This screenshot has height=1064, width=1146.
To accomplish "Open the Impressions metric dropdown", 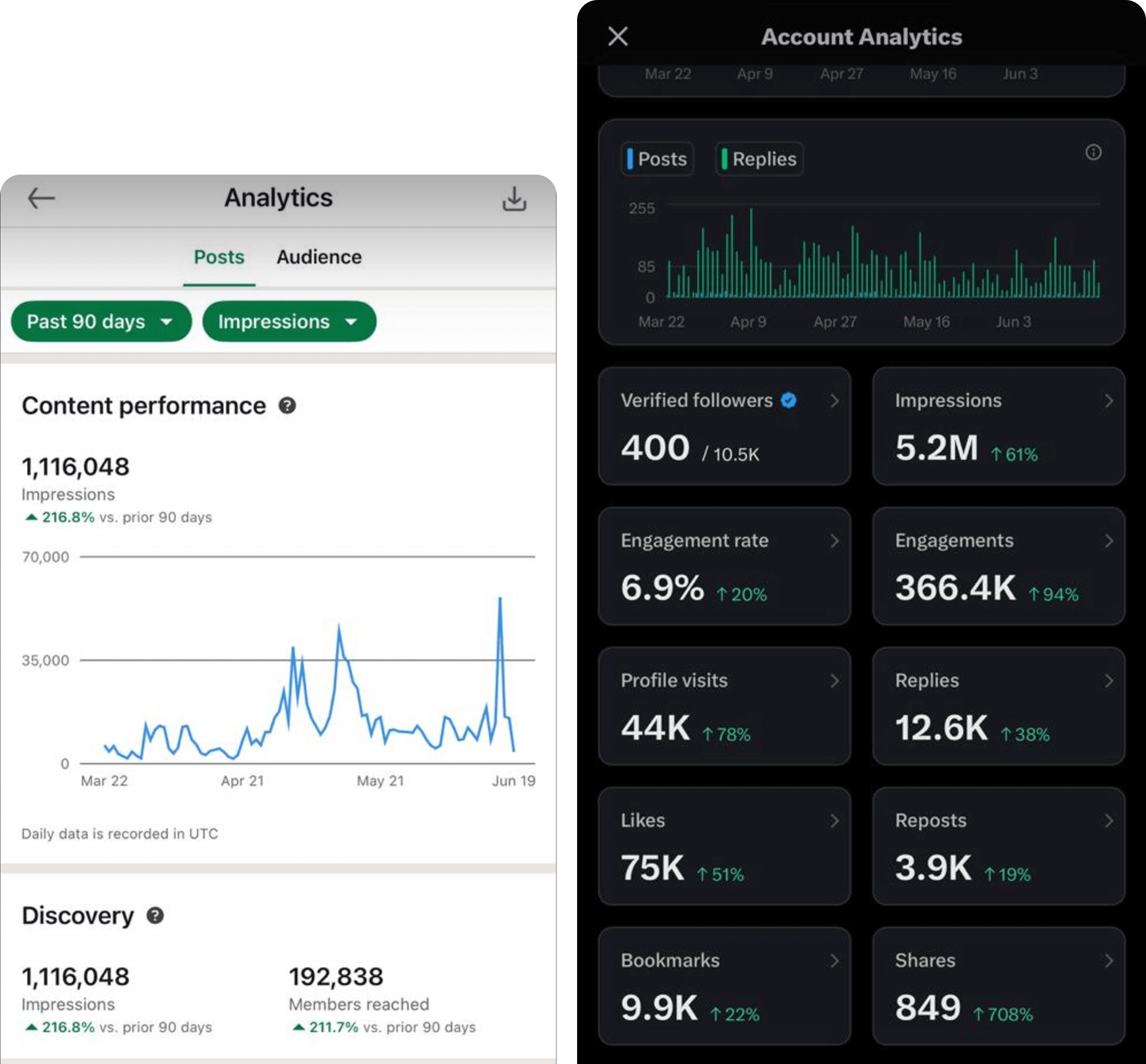I will [289, 321].
